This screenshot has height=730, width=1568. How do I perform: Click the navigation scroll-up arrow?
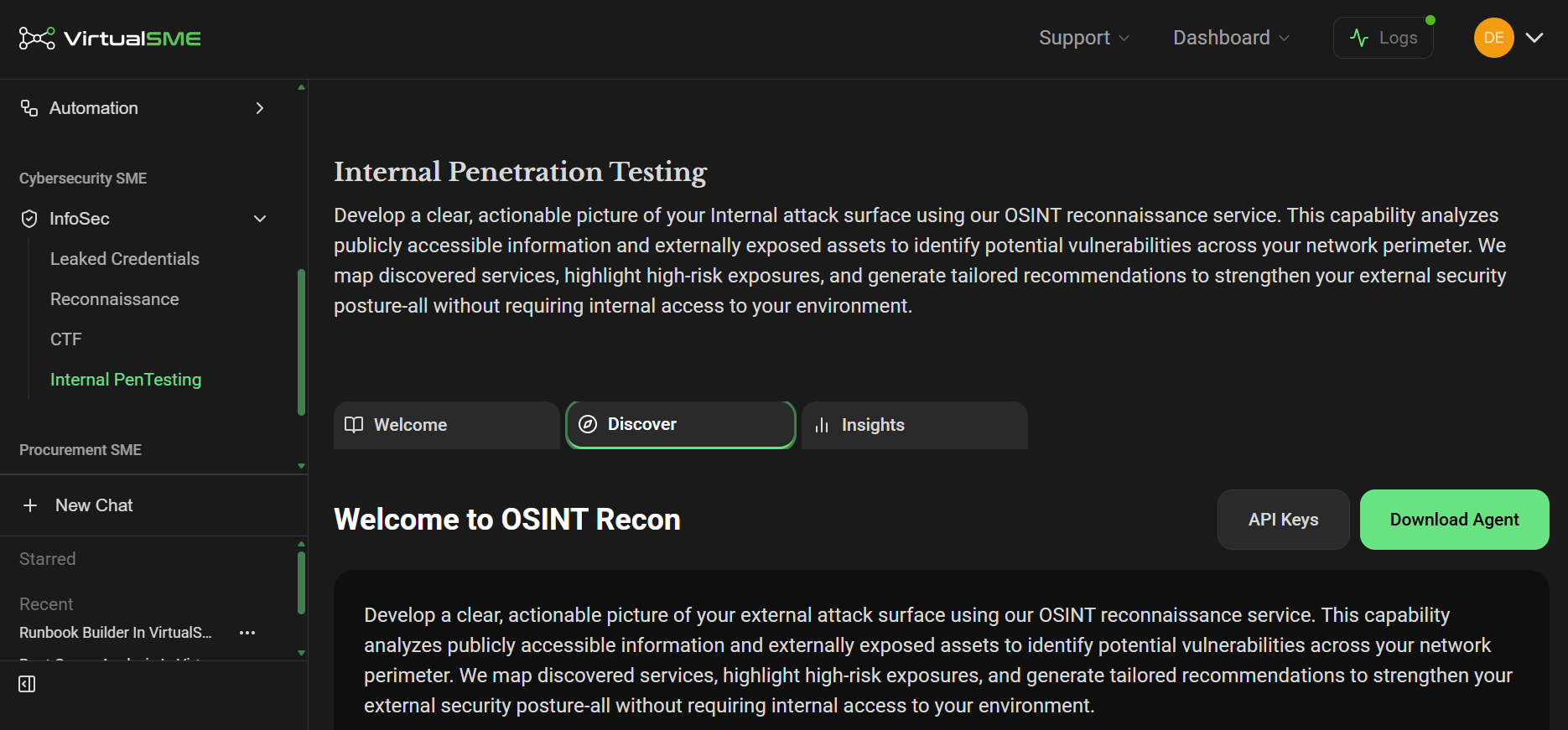pyautogui.click(x=301, y=87)
